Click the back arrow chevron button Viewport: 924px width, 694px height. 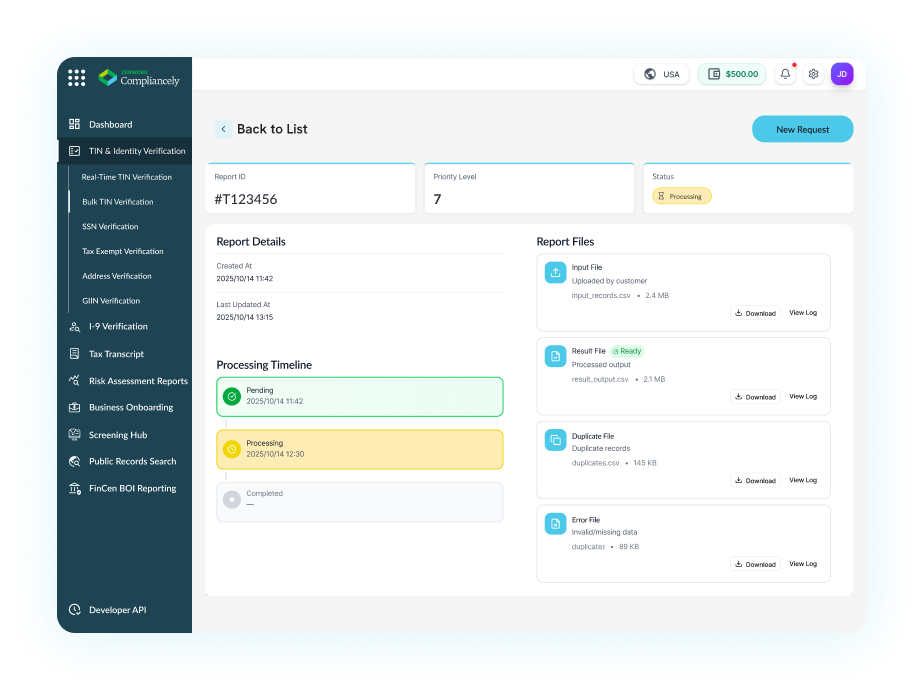tap(223, 129)
